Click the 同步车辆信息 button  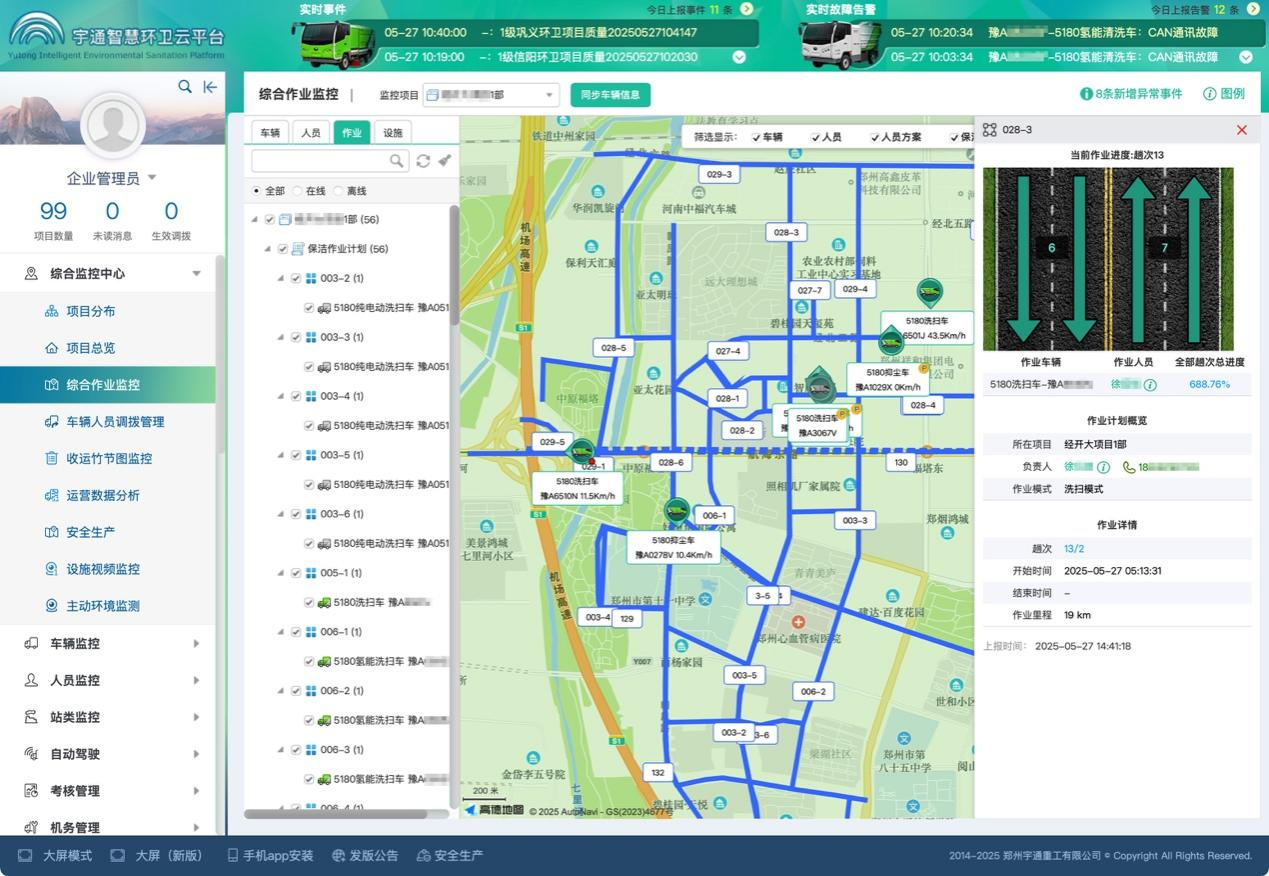[x=610, y=95]
